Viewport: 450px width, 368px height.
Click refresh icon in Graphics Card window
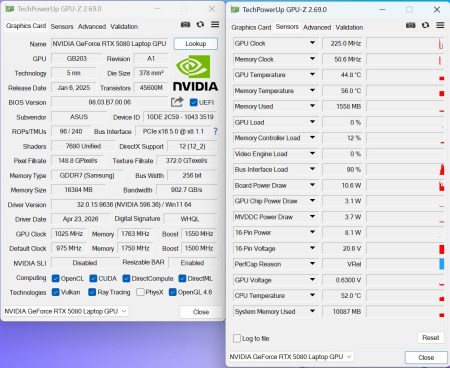(x=200, y=24)
